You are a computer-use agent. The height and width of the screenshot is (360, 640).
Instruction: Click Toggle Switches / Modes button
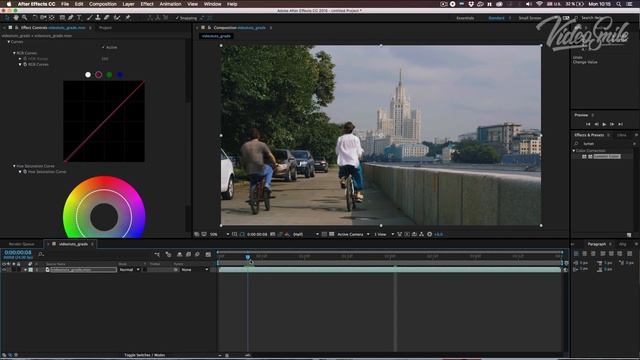[x=144, y=355]
